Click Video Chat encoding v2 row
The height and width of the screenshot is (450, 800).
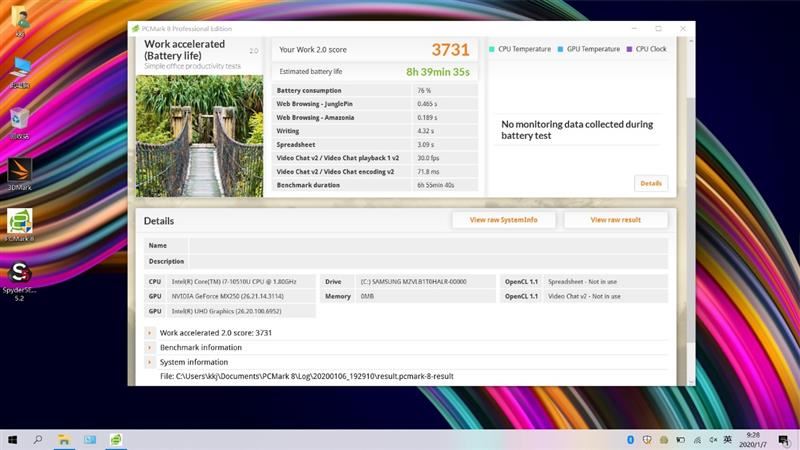pyautogui.click(x=375, y=171)
